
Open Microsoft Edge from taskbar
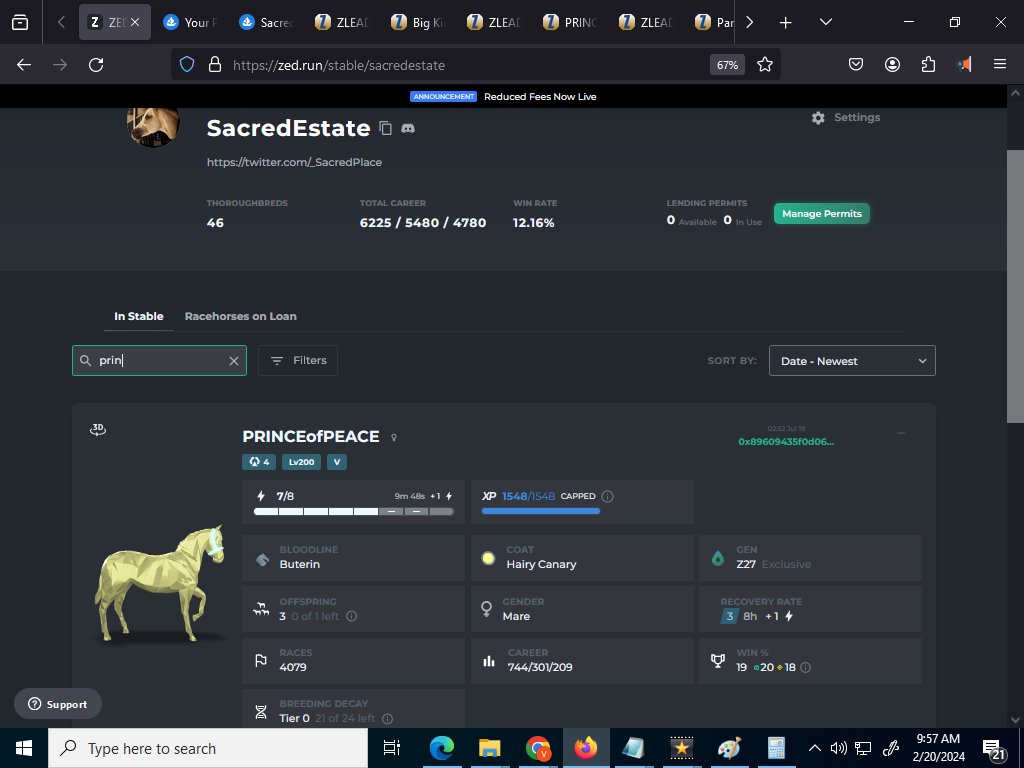441,748
